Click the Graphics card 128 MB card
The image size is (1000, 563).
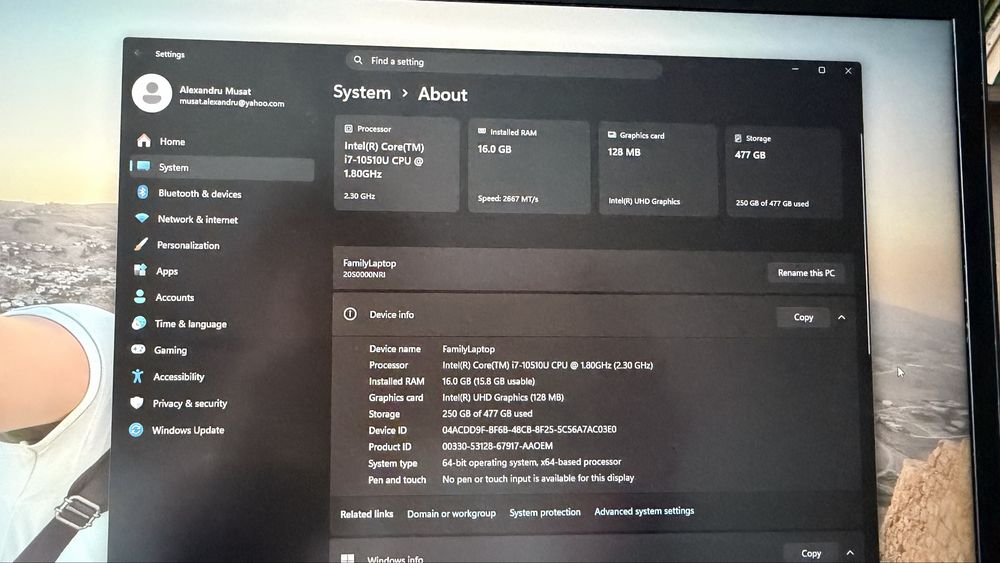(x=658, y=169)
